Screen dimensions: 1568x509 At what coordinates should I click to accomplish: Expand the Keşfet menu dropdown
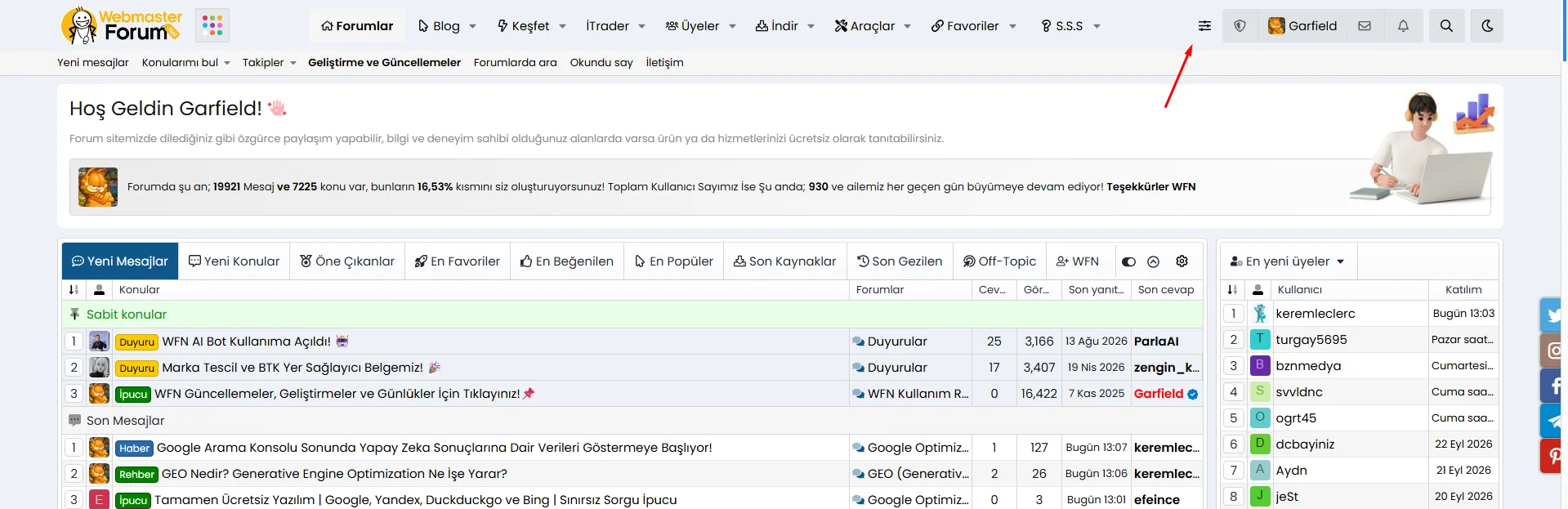(x=532, y=26)
